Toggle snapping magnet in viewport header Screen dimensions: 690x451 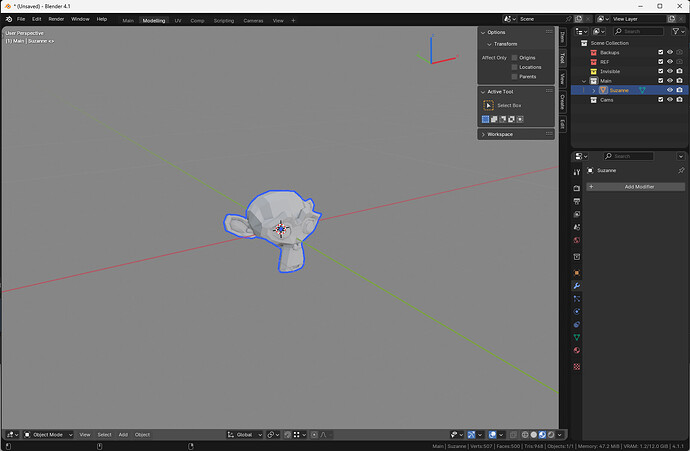[287, 435]
